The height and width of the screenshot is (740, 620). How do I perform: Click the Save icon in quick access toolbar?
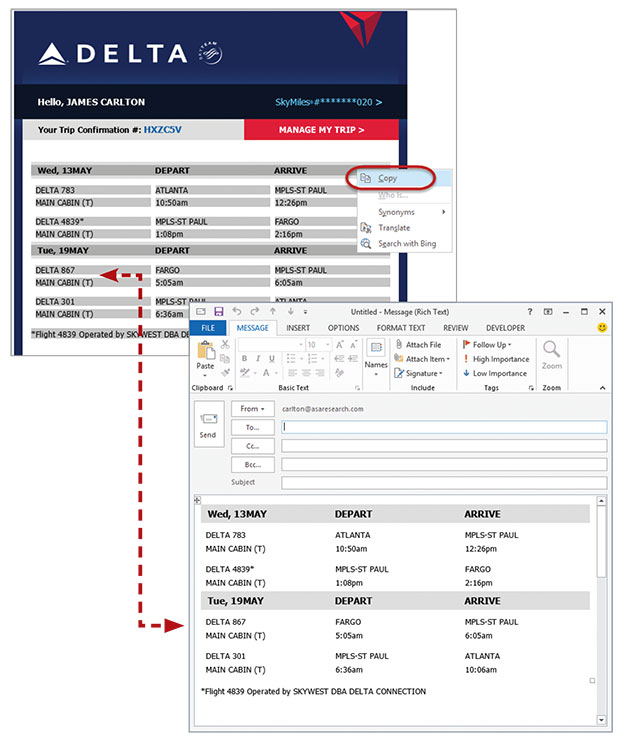219,312
